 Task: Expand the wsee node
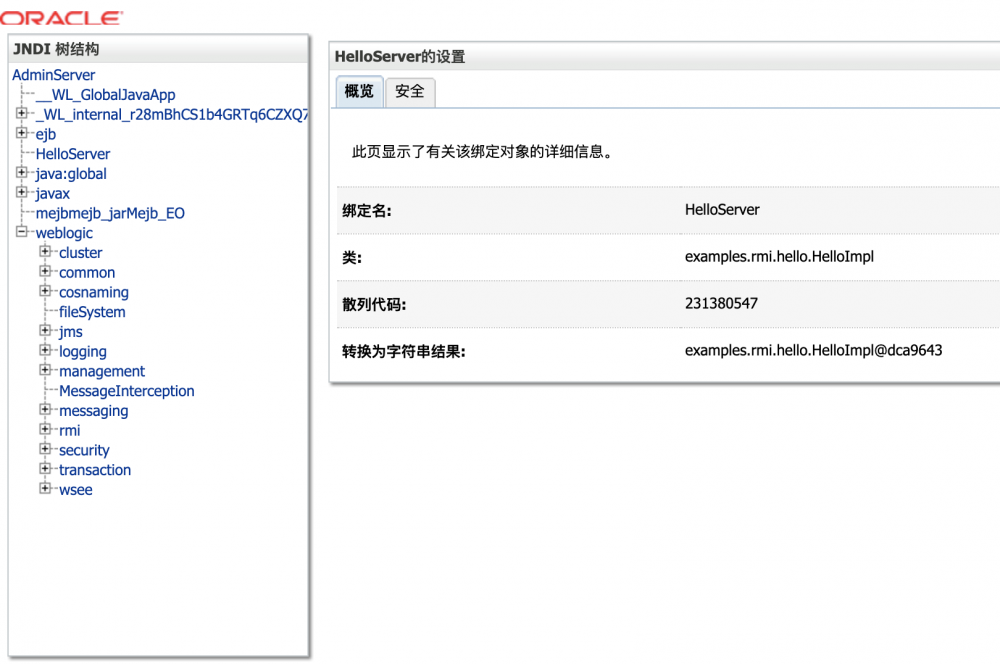pyautogui.click(x=45, y=489)
